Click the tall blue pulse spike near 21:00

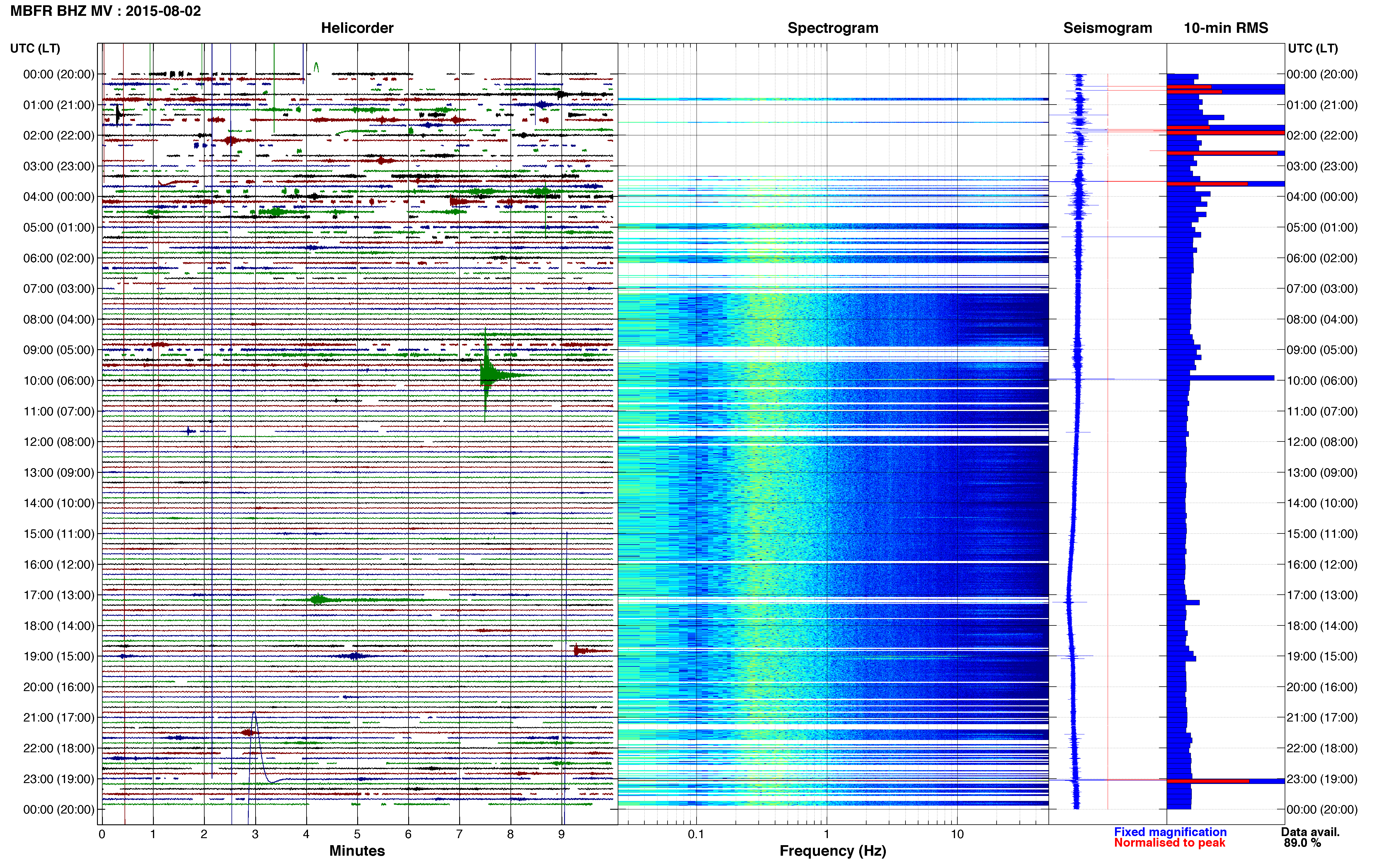[x=255, y=746]
